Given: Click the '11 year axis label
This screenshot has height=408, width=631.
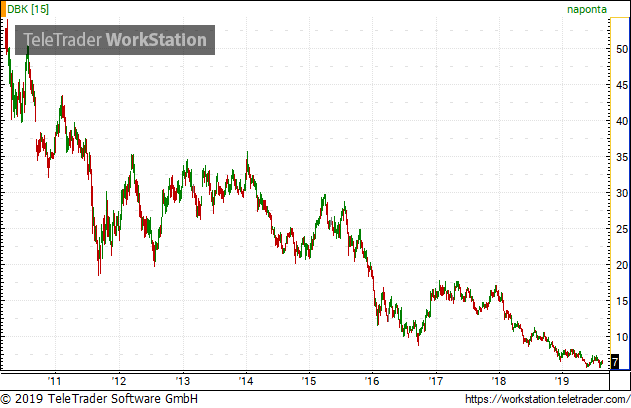Looking at the screenshot, I should click(54, 381).
